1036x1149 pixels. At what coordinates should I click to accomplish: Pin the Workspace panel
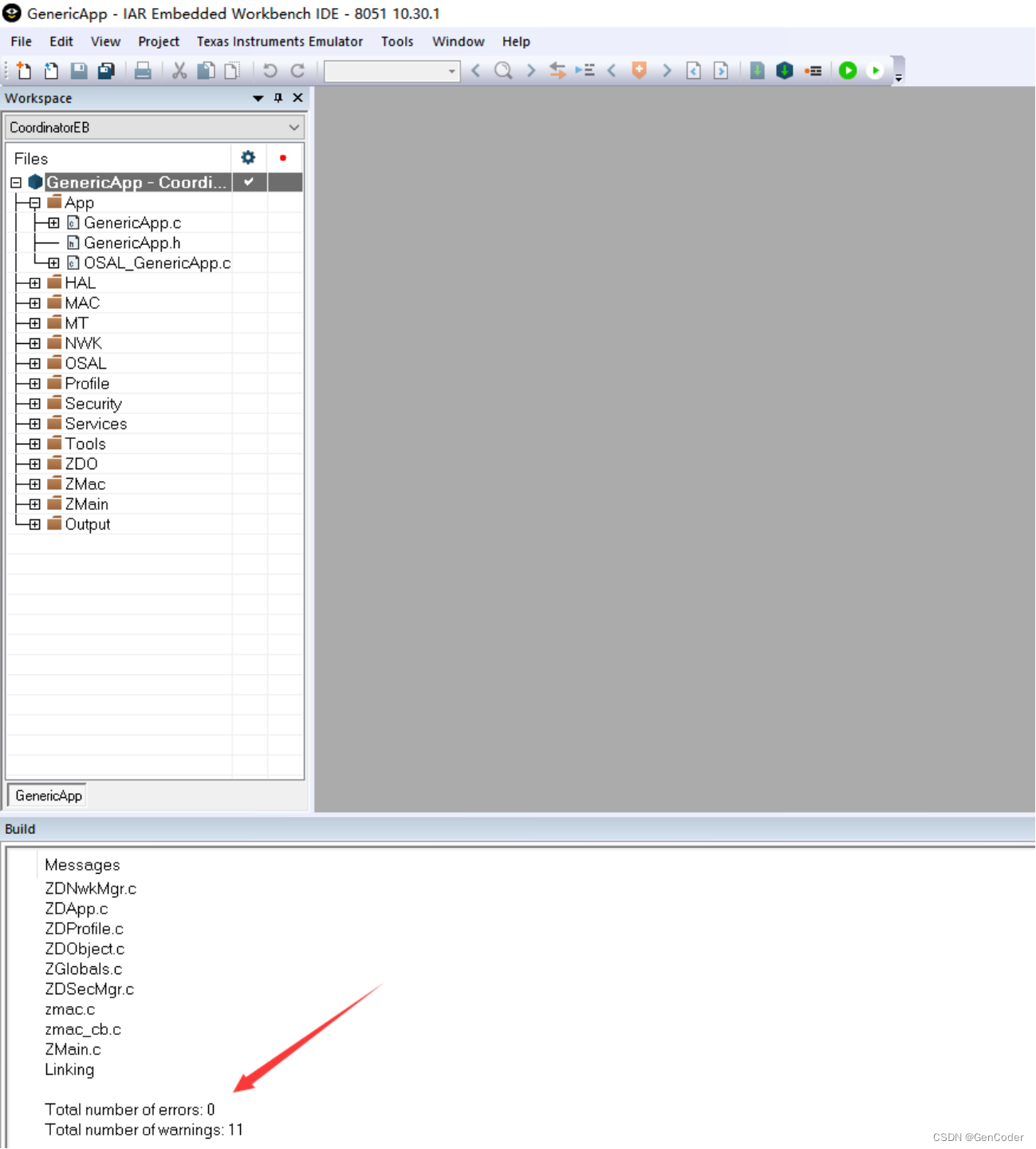(278, 98)
